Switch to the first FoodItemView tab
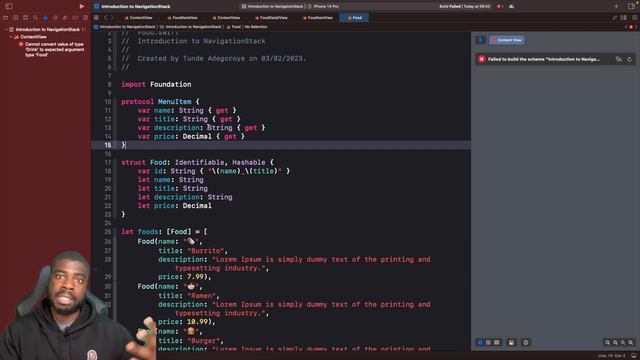Image resolution: width=640 pixels, height=360 pixels. 182,18
